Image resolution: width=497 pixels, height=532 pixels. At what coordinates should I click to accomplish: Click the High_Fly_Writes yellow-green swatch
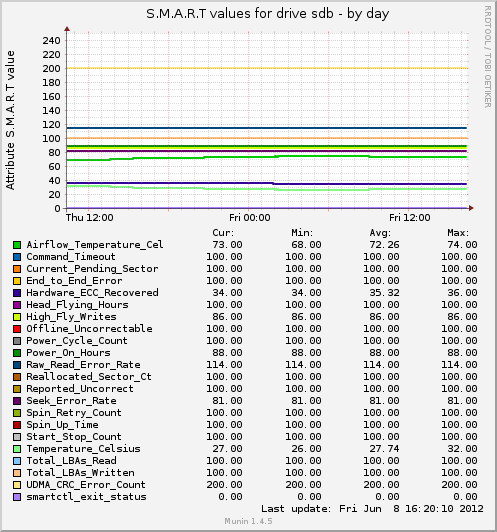tap(17, 317)
